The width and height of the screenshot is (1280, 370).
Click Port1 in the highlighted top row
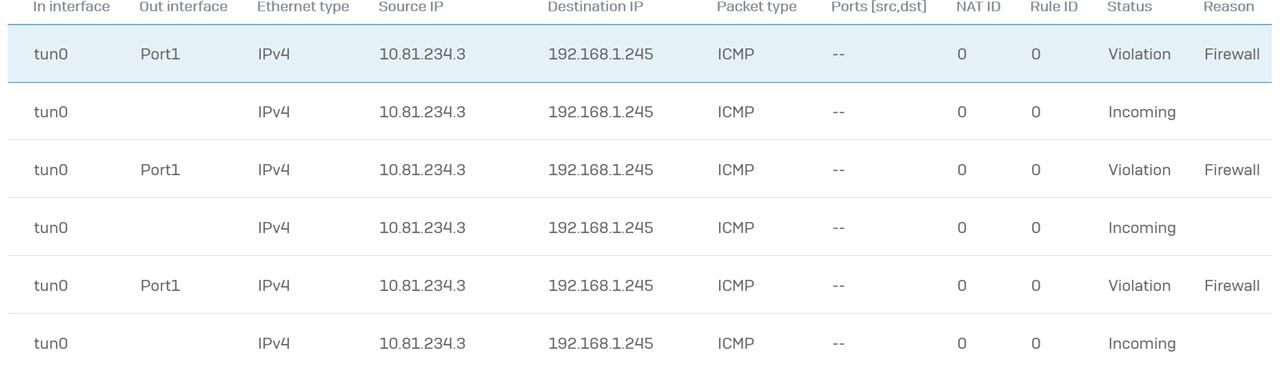point(160,54)
